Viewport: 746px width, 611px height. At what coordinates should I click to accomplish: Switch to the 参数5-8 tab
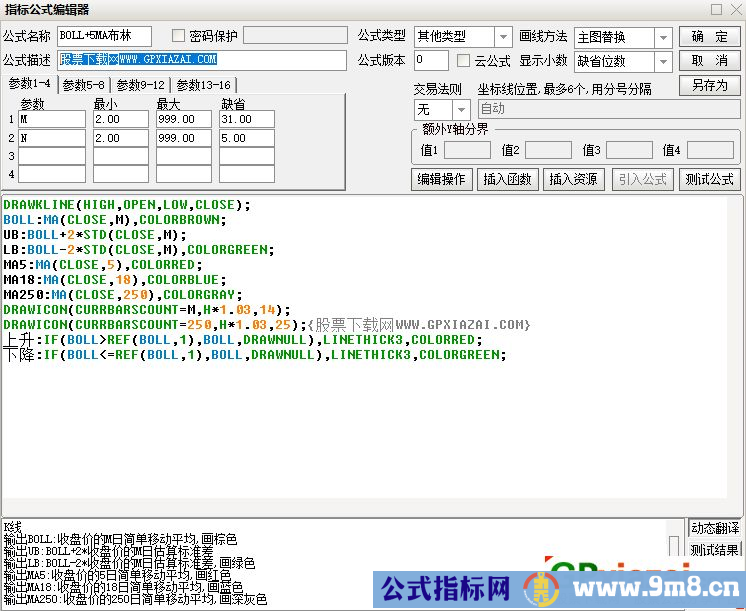click(84, 85)
